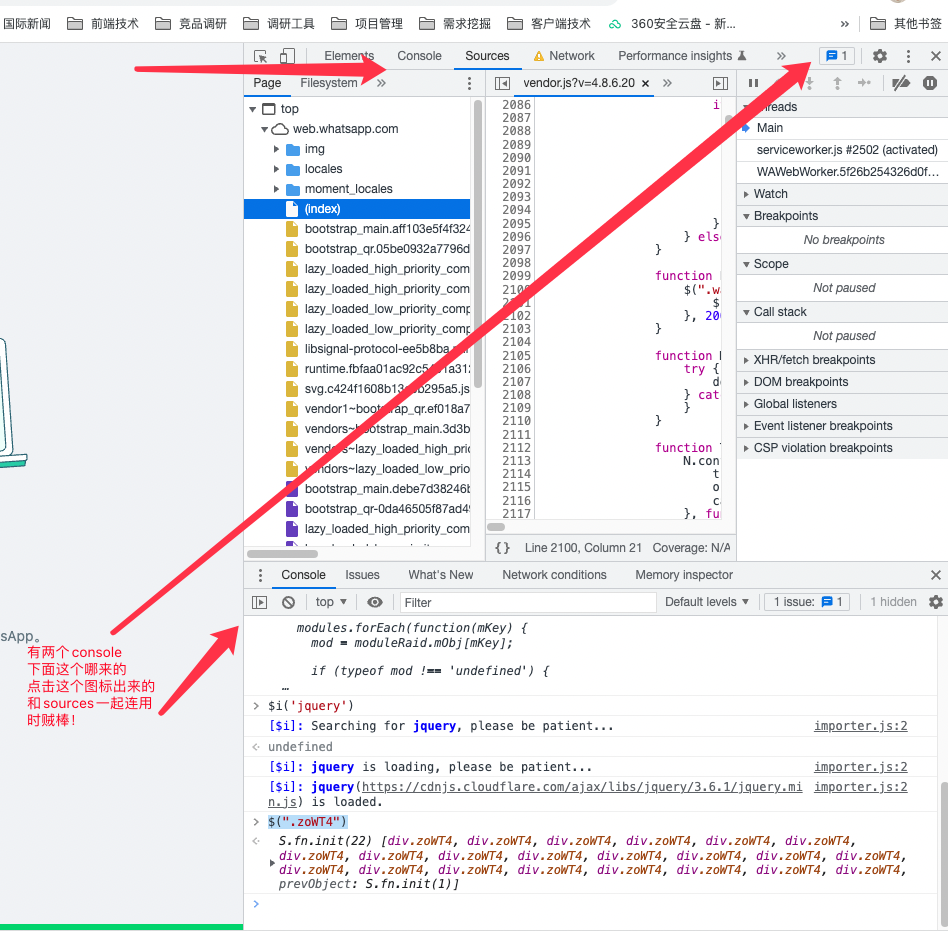
Task: Show more DevTools tabs chevron
Action: tap(781, 56)
